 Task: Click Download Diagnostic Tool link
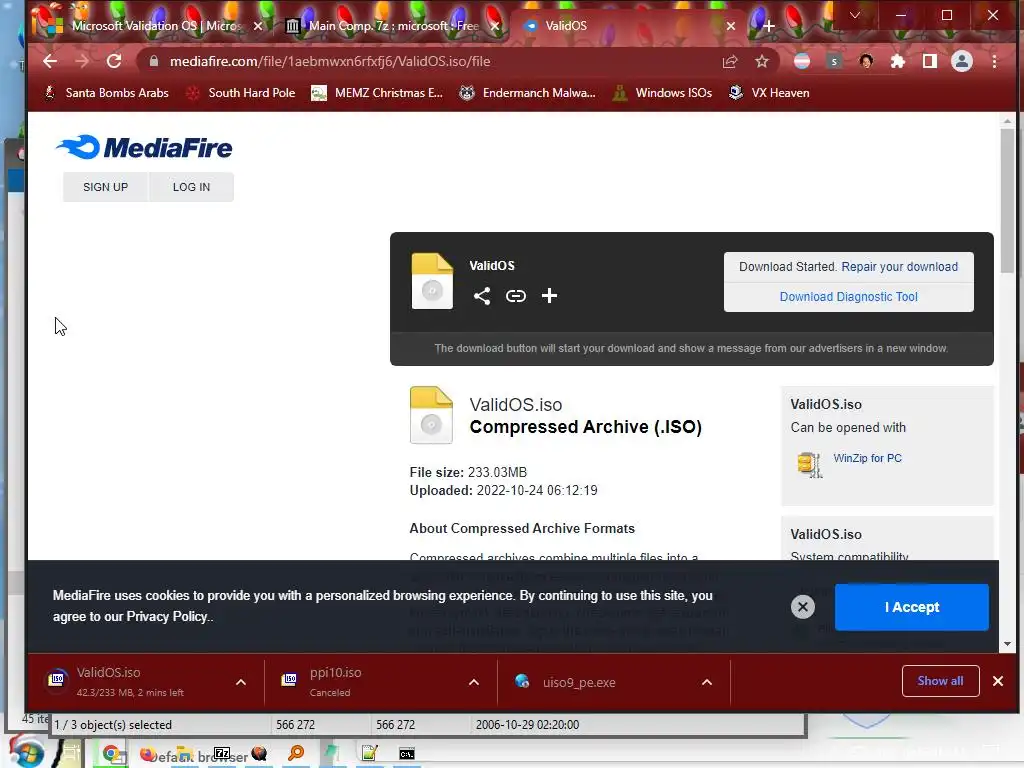[x=848, y=296]
